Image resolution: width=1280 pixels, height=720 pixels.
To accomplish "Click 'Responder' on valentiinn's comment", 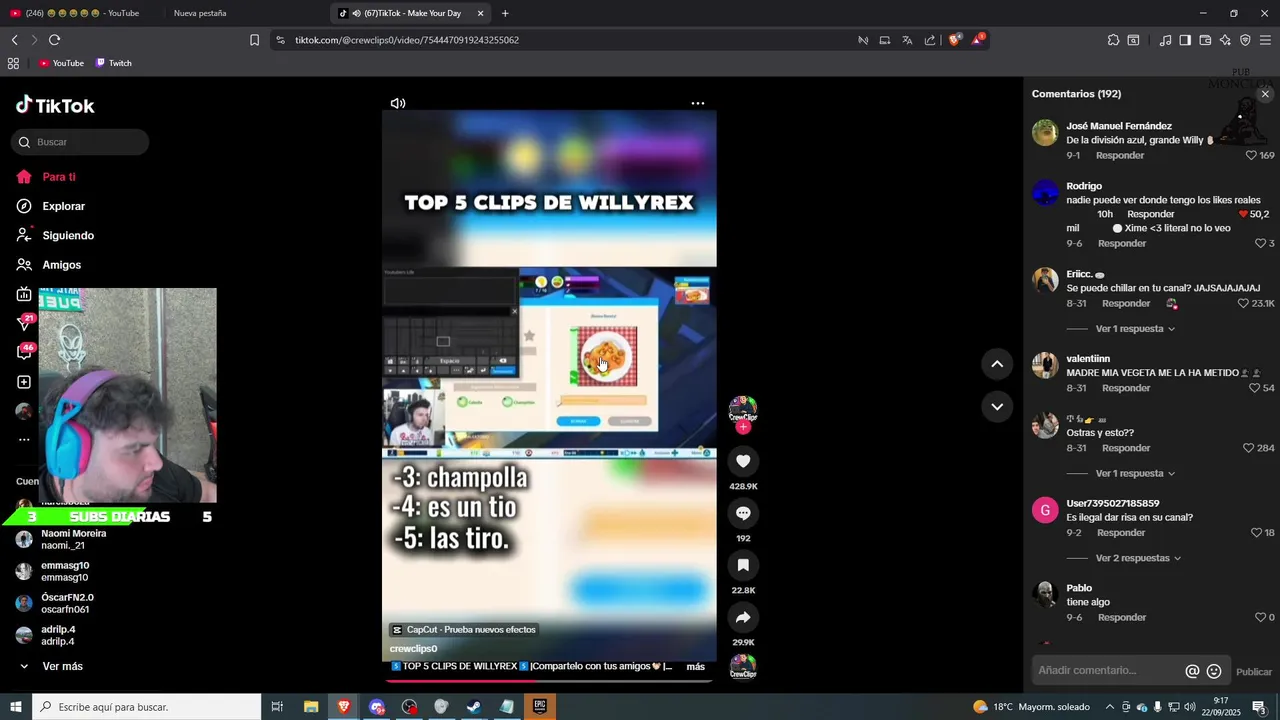I will coord(1126,388).
